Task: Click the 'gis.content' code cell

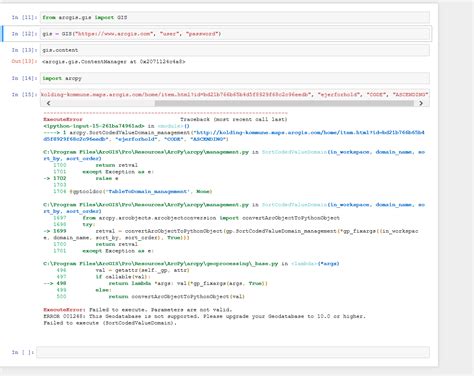Action: tap(235, 50)
